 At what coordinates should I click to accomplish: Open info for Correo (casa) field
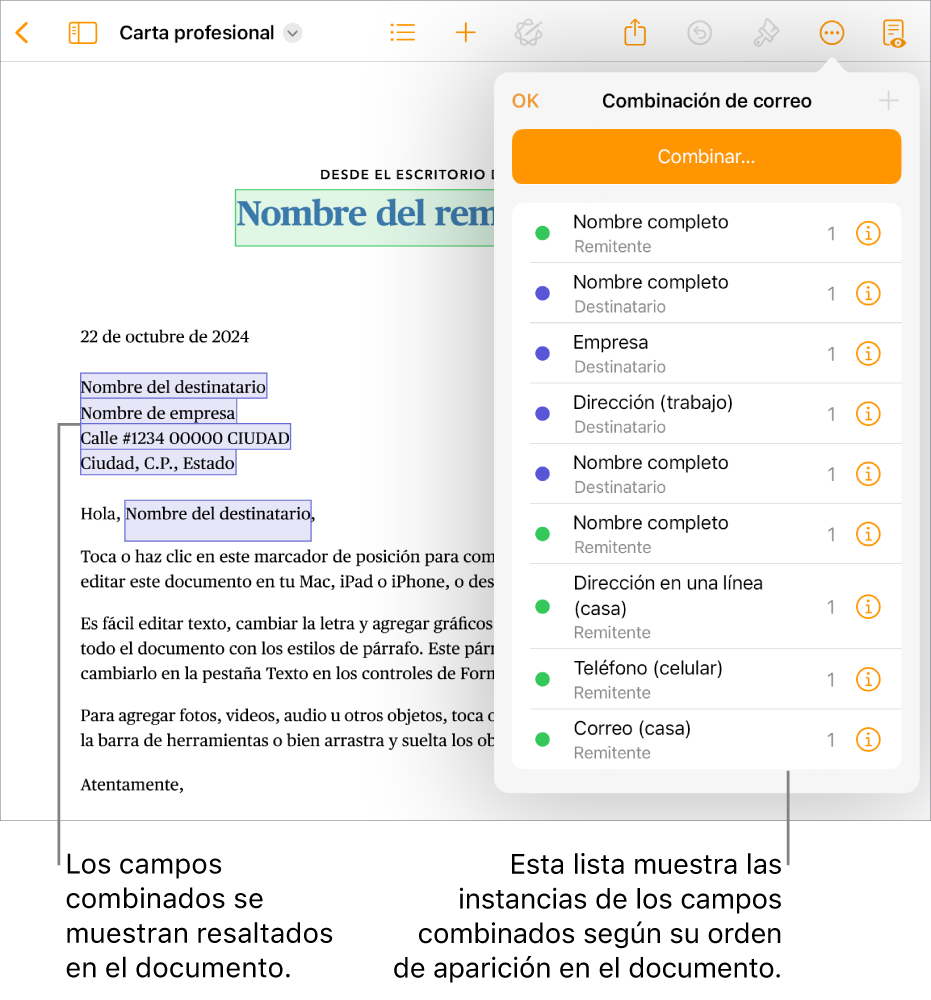pyautogui.click(x=868, y=740)
